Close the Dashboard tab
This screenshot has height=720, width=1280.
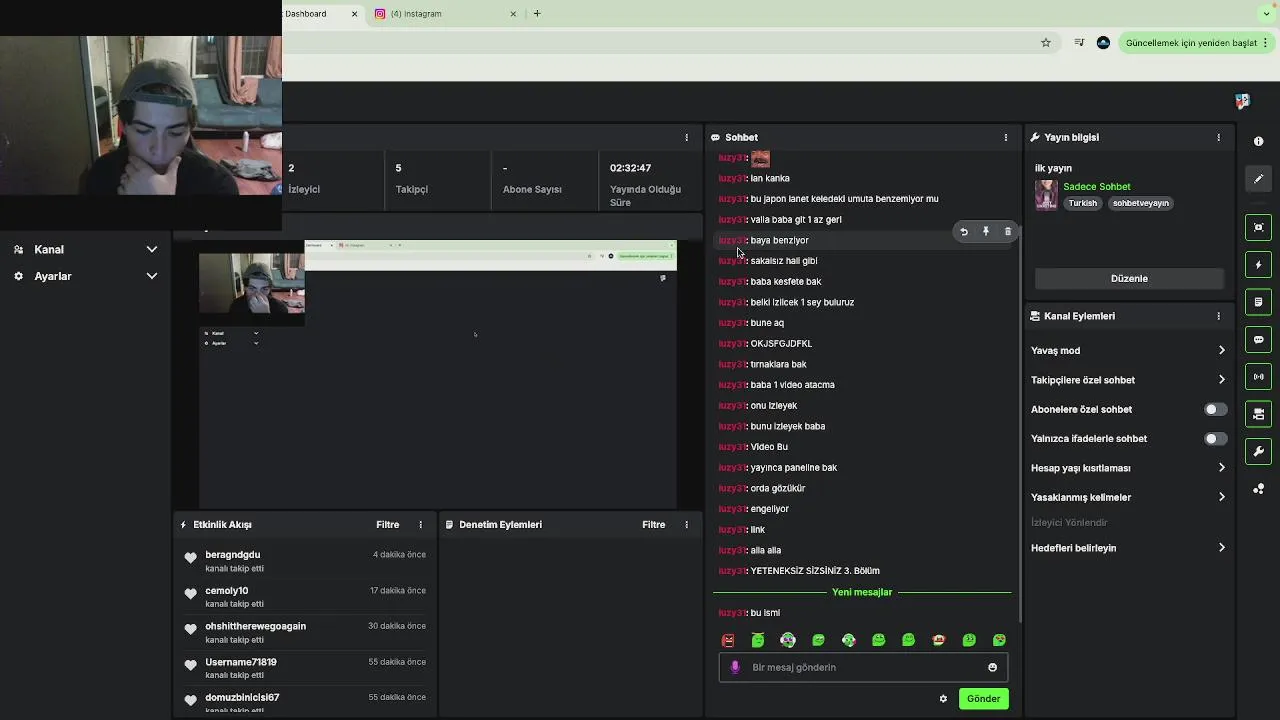tap(354, 14)
